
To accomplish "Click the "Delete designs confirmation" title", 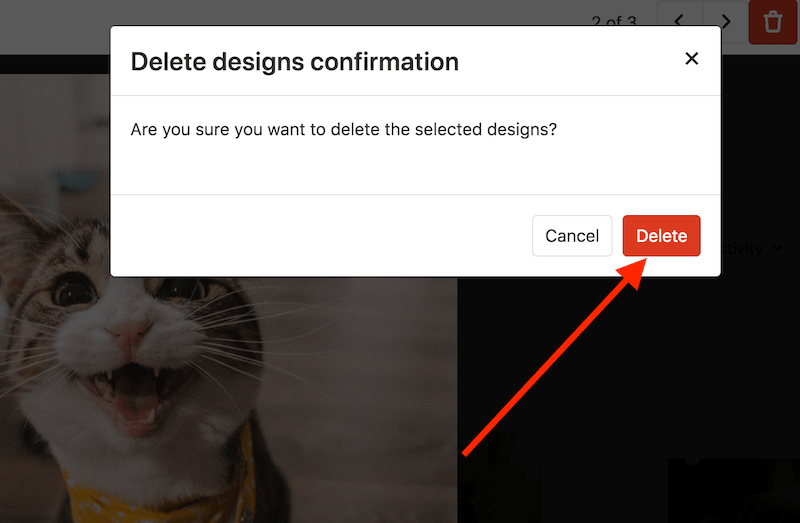I will [295, 62].
